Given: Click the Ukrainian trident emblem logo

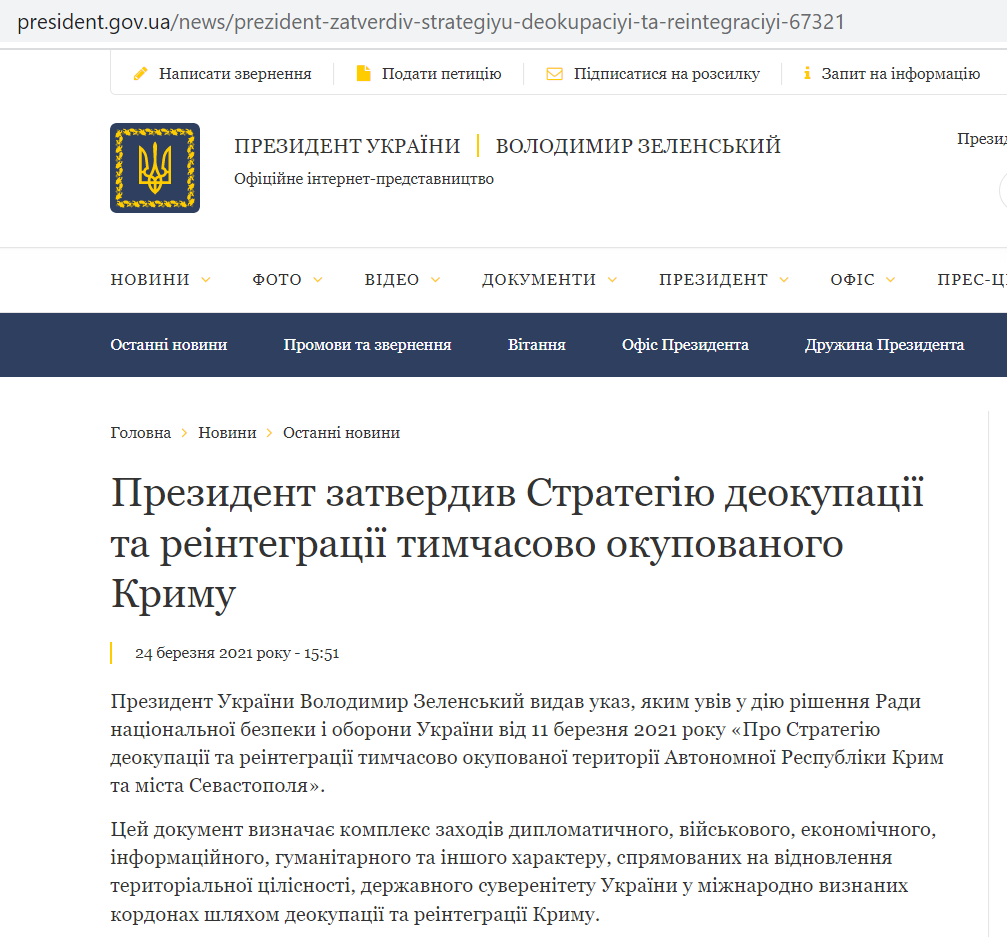Looking at the screenshot, I should click(155, 168).
